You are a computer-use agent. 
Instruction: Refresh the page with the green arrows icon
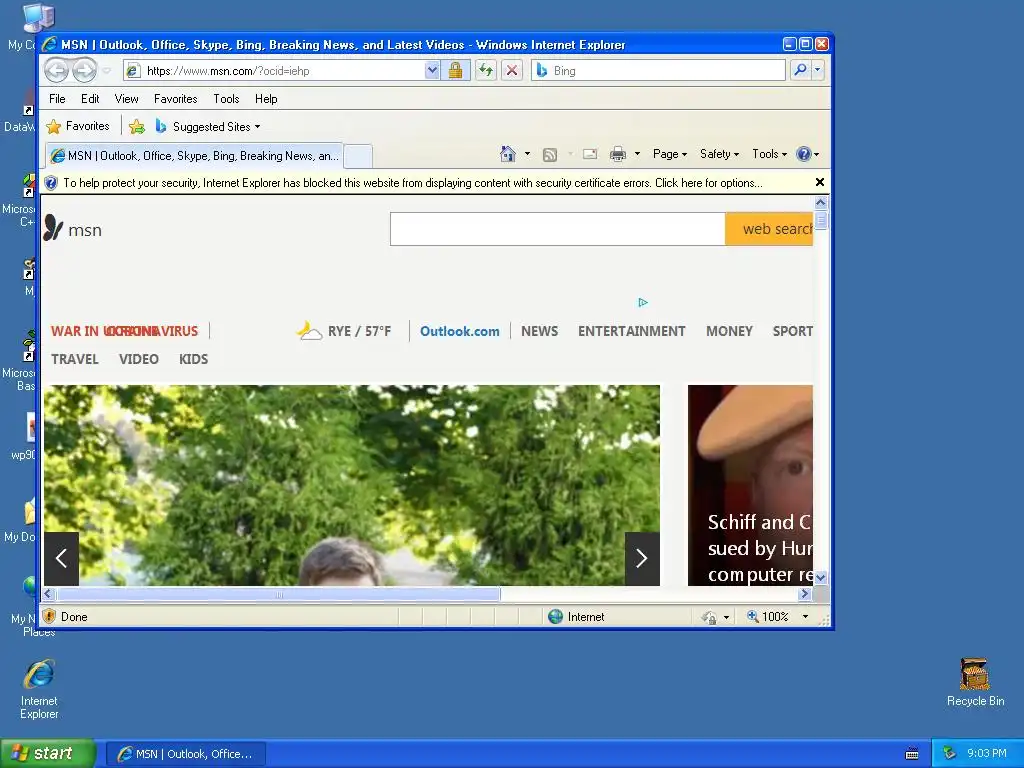click(485, 71)
